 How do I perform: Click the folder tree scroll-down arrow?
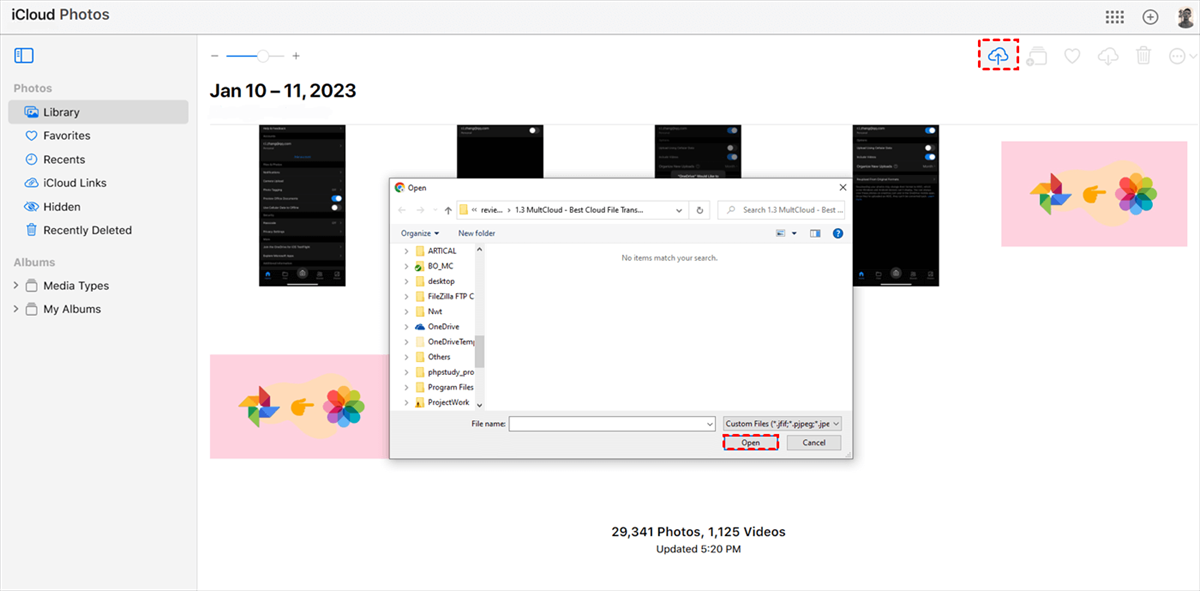[480, 404]
